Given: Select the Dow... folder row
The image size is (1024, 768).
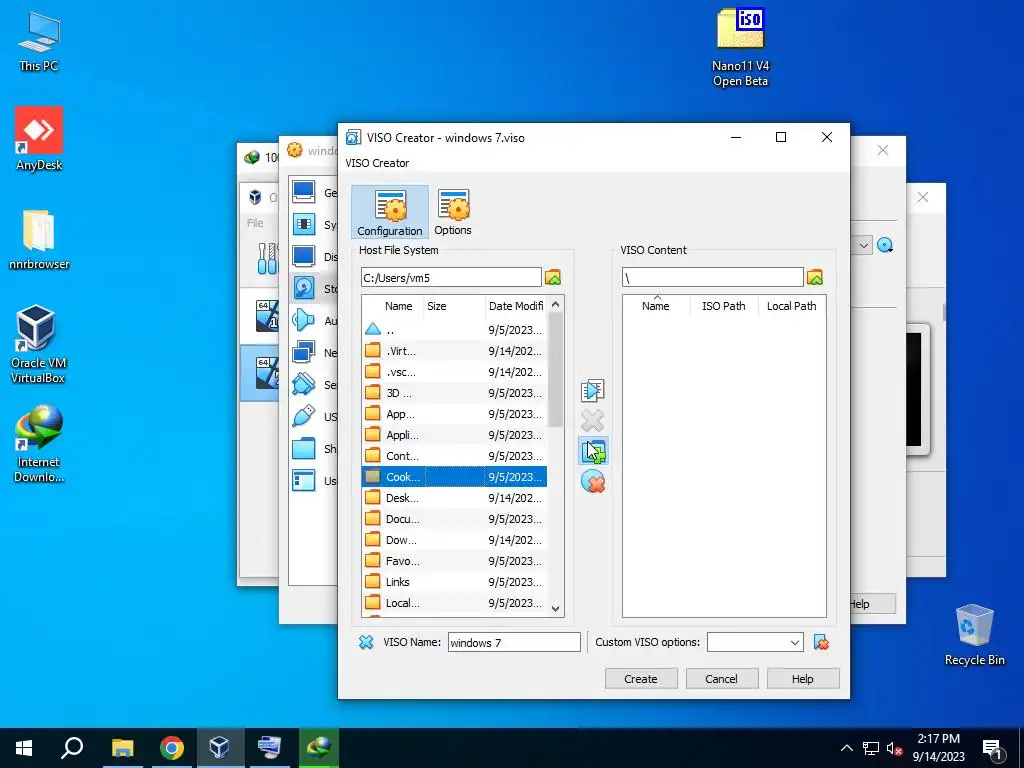Looking at the screenshot, I should [x=455, y=539].
